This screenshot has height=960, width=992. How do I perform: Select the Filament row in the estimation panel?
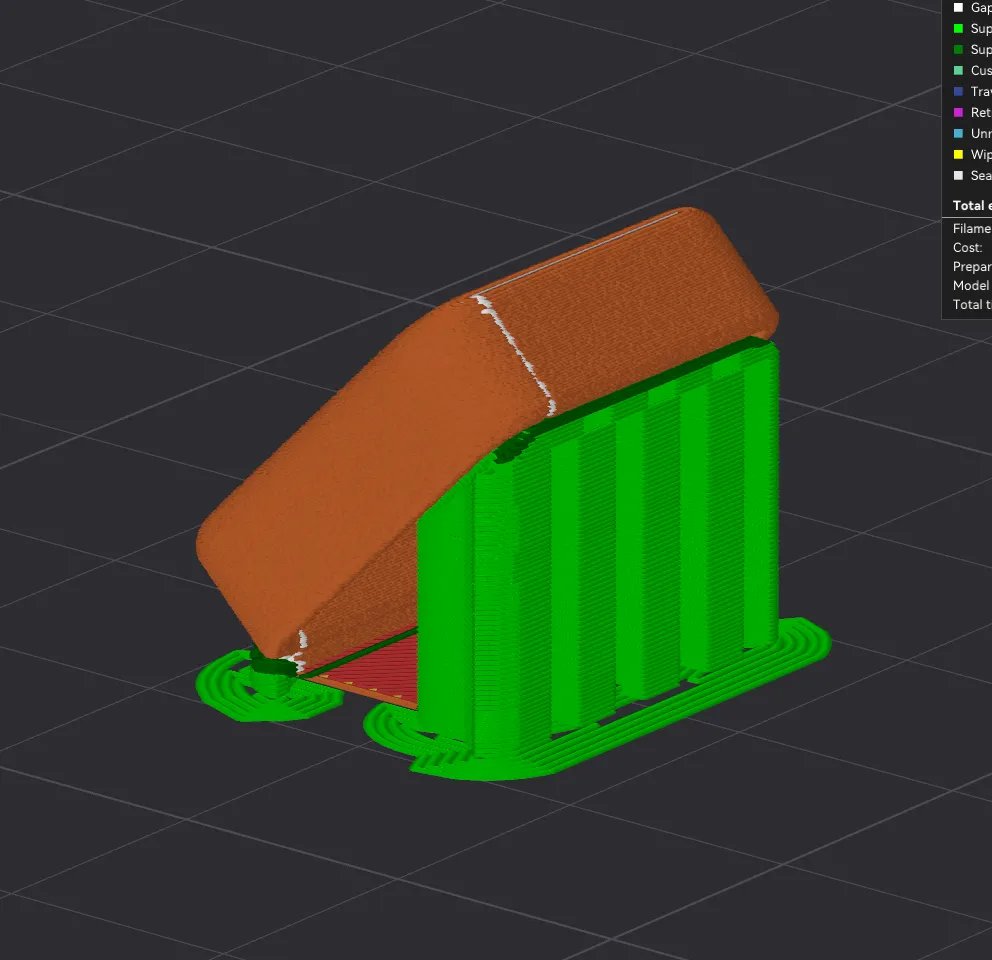pos(971,228)
